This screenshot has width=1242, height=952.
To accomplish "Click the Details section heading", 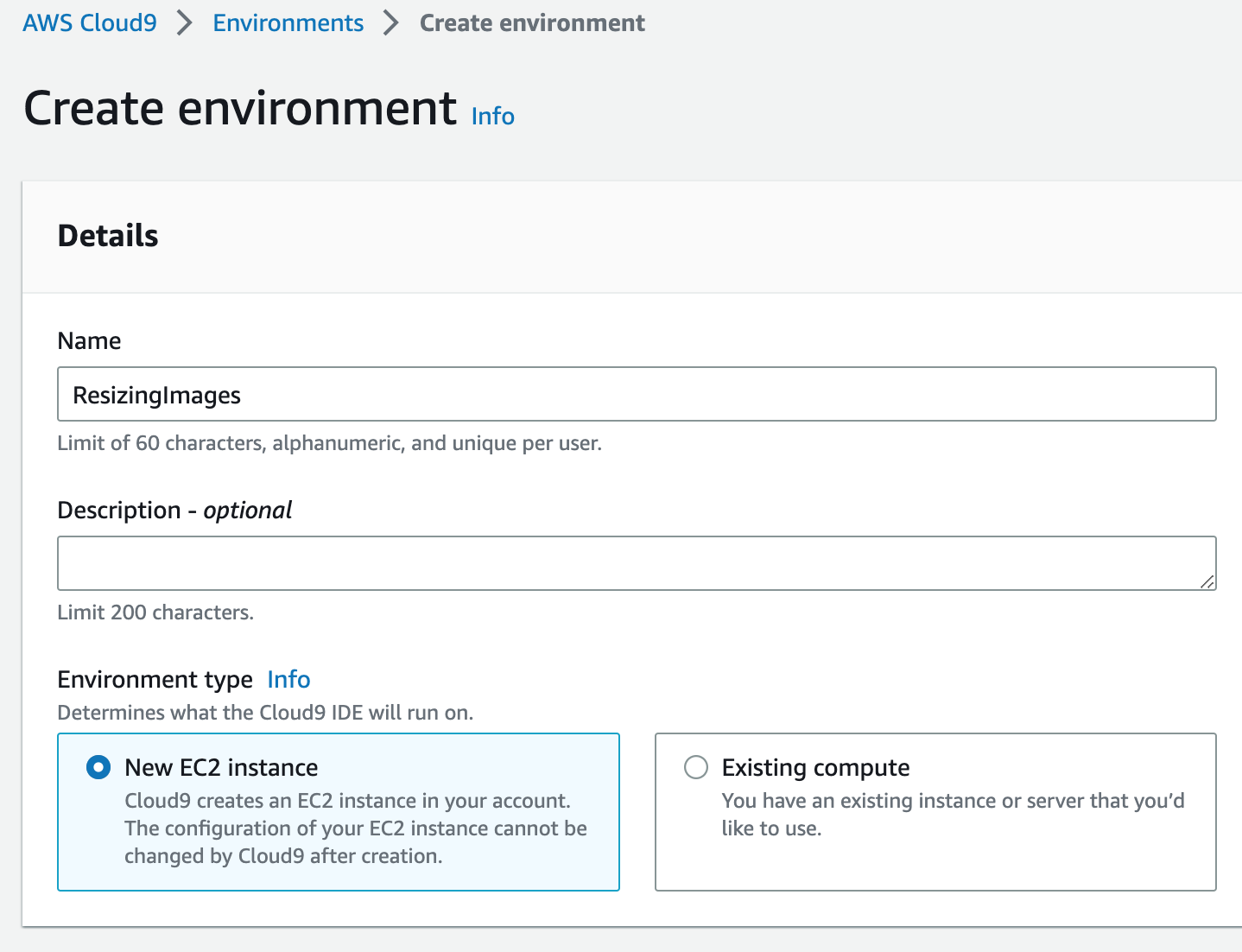I will [108, 236].
